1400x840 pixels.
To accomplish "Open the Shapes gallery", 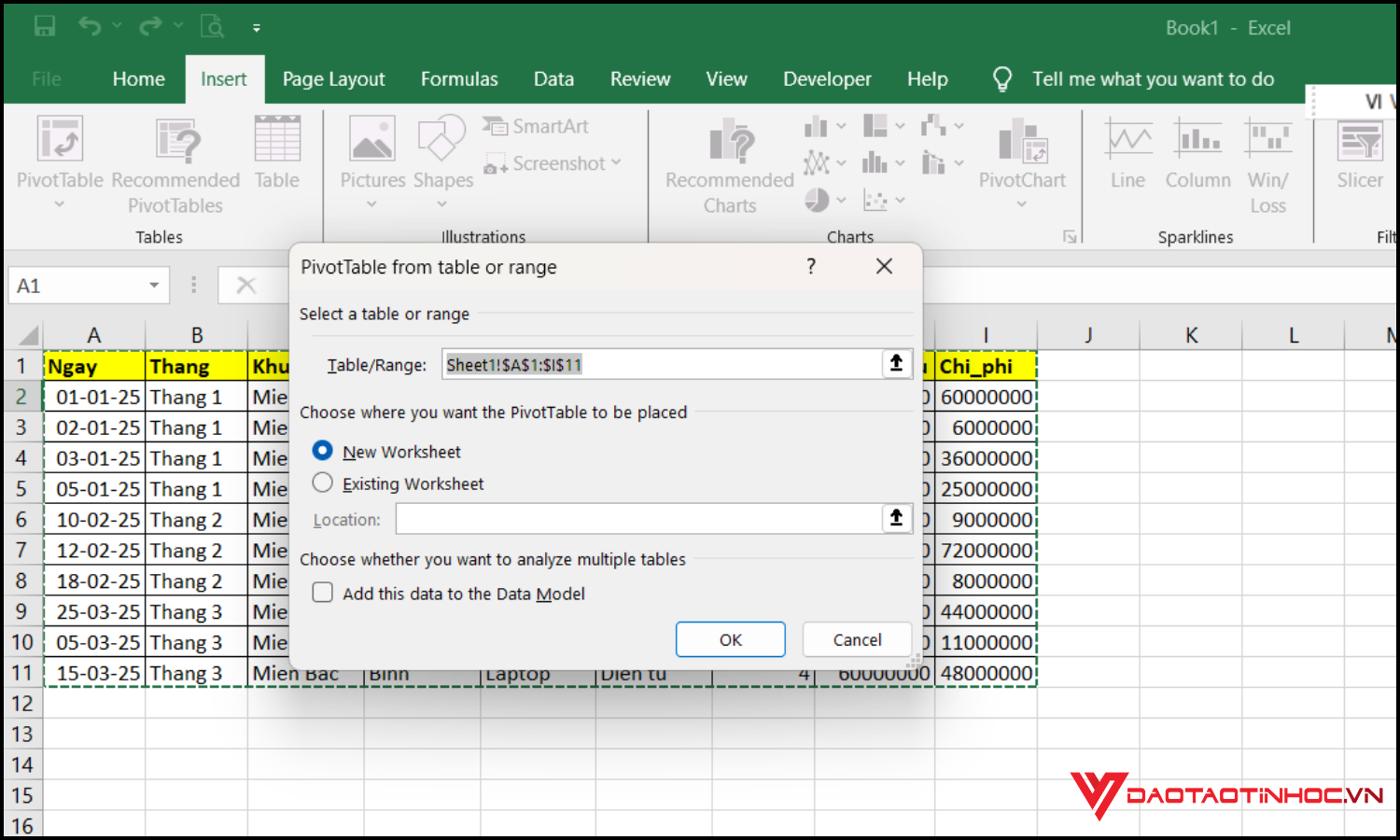I will pyautogui.click(x=441, y=159).
